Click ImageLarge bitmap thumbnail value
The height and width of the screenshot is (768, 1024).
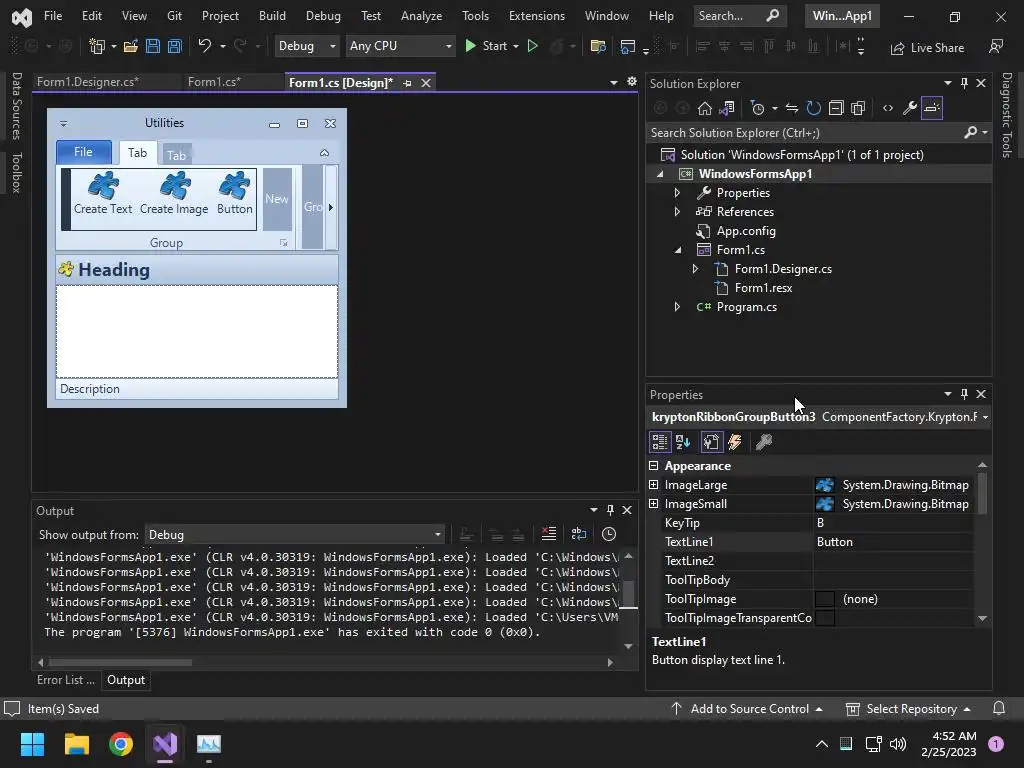825,485
